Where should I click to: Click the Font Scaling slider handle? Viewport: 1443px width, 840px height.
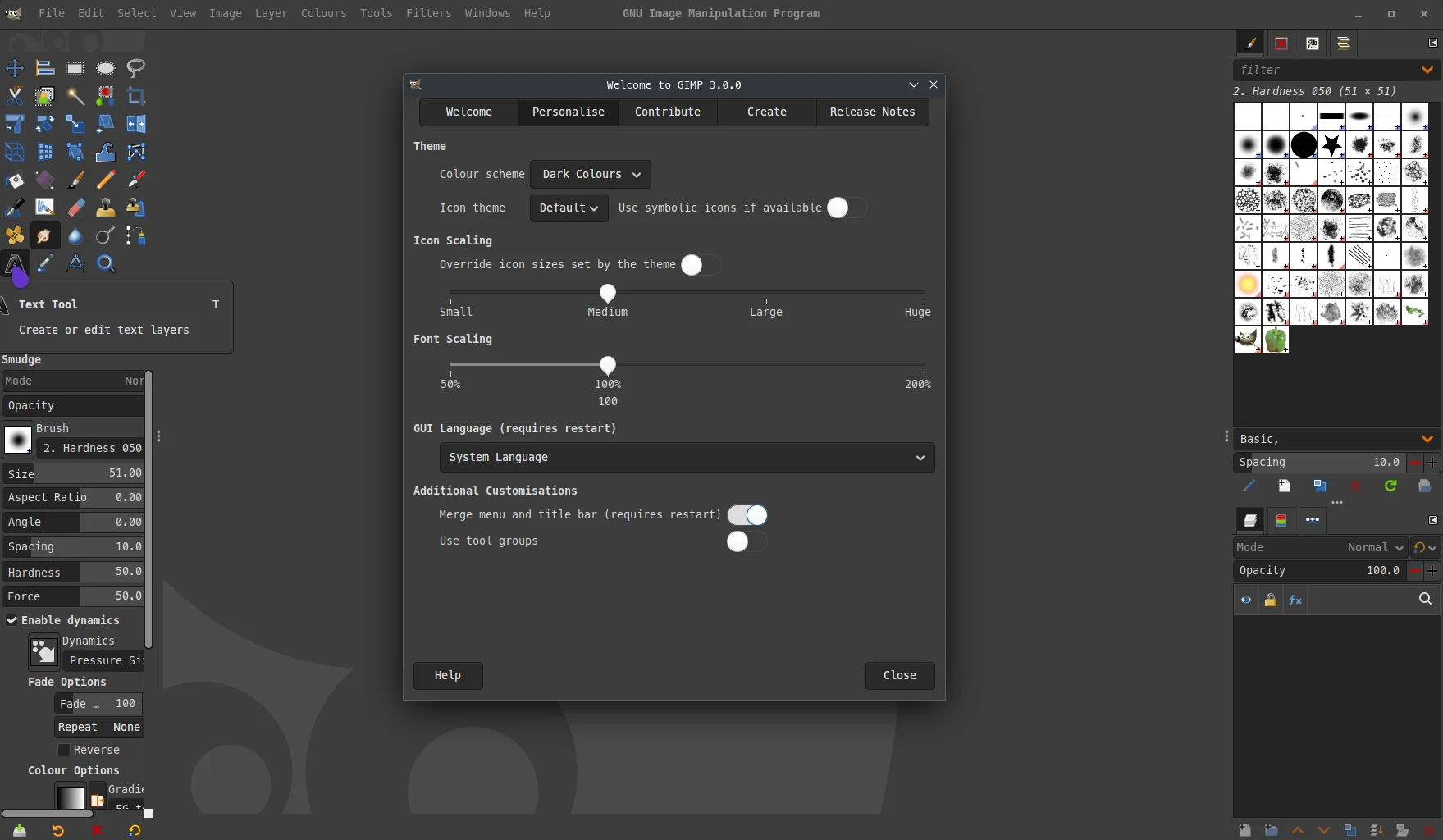(608, 365)
